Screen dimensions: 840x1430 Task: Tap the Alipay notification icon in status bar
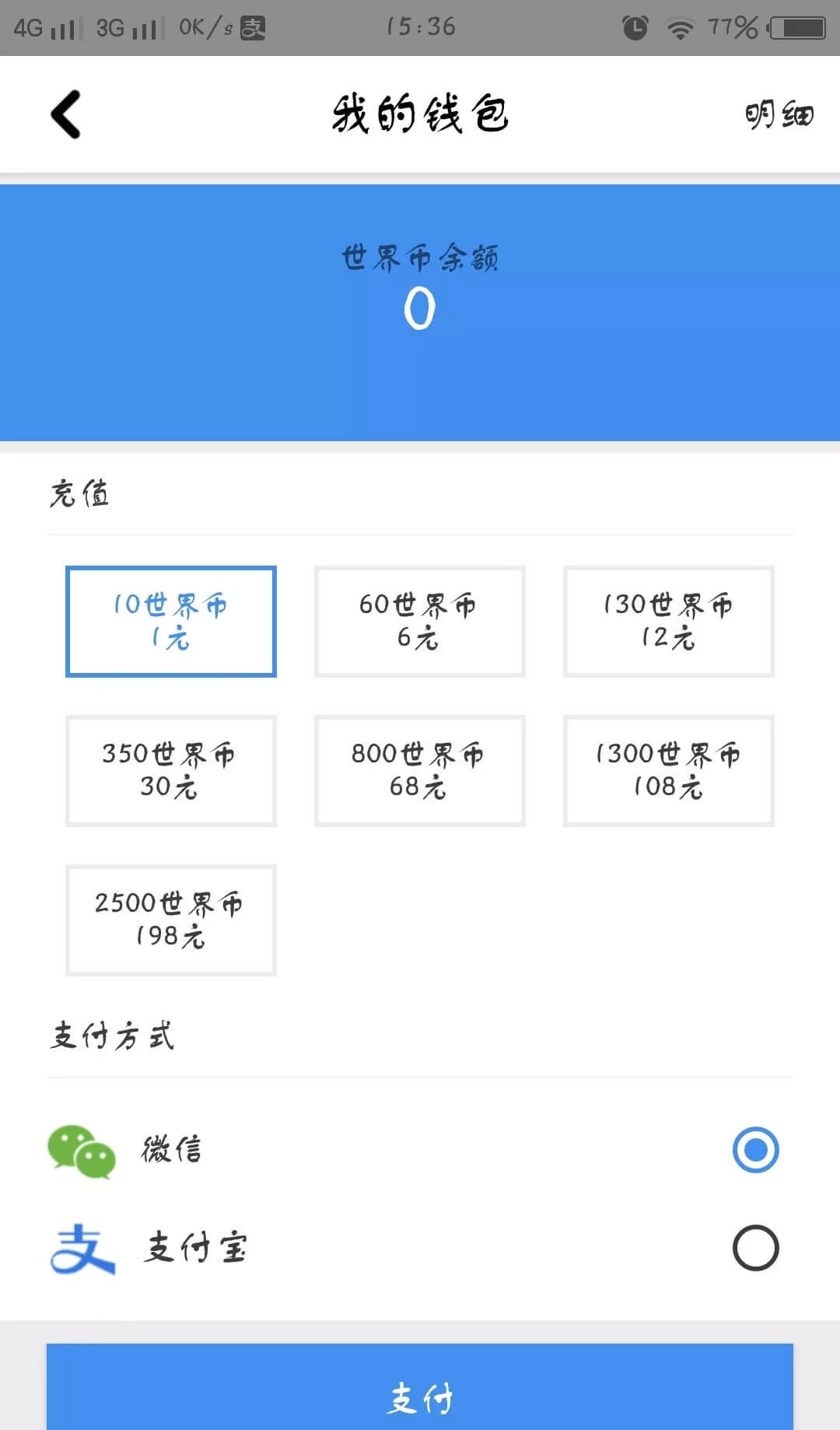(x=253, y=28)
